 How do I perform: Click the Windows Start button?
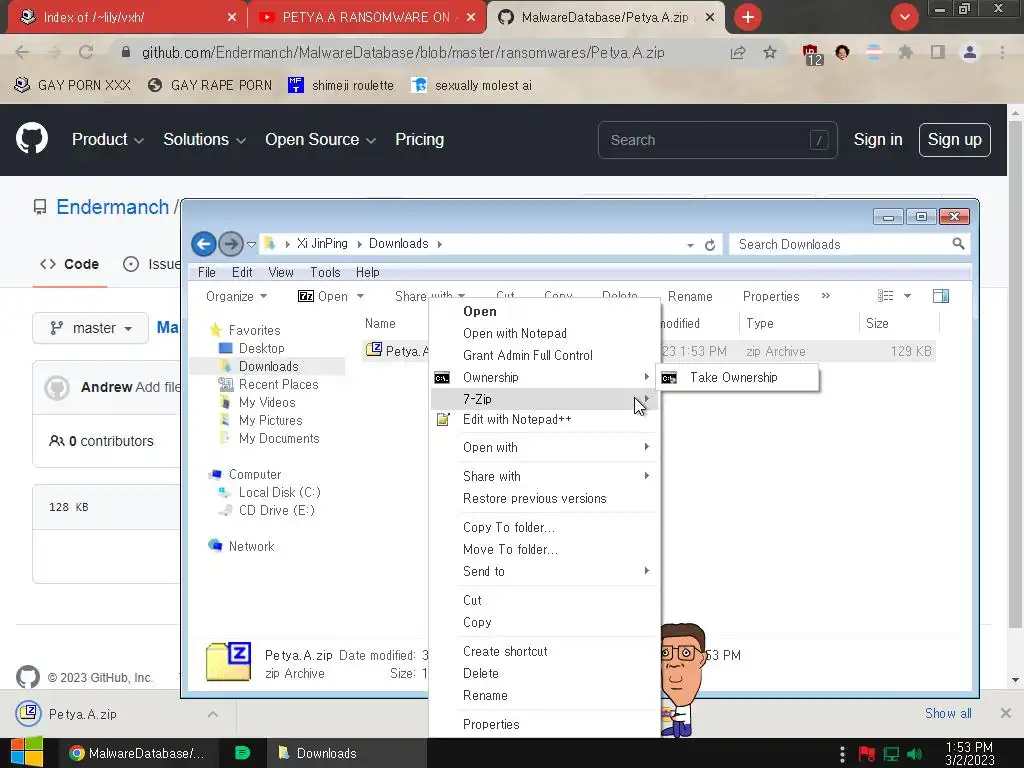[27, 752]
